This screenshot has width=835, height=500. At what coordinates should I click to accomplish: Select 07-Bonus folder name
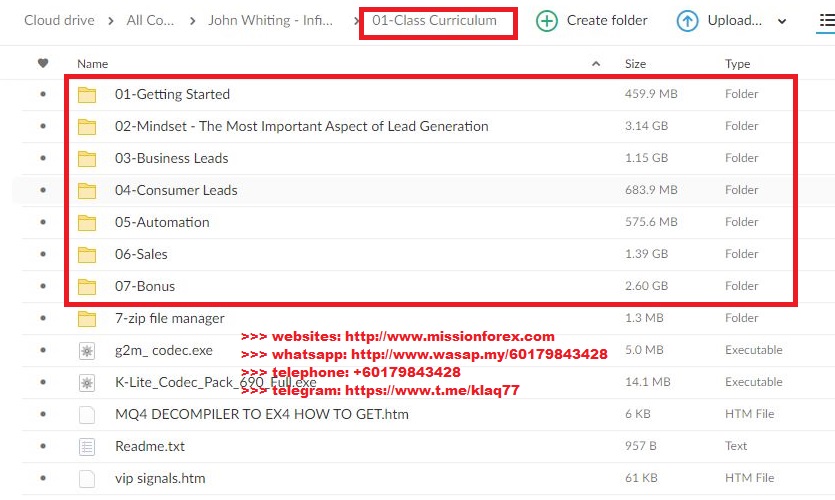click(x=145, y=286)
